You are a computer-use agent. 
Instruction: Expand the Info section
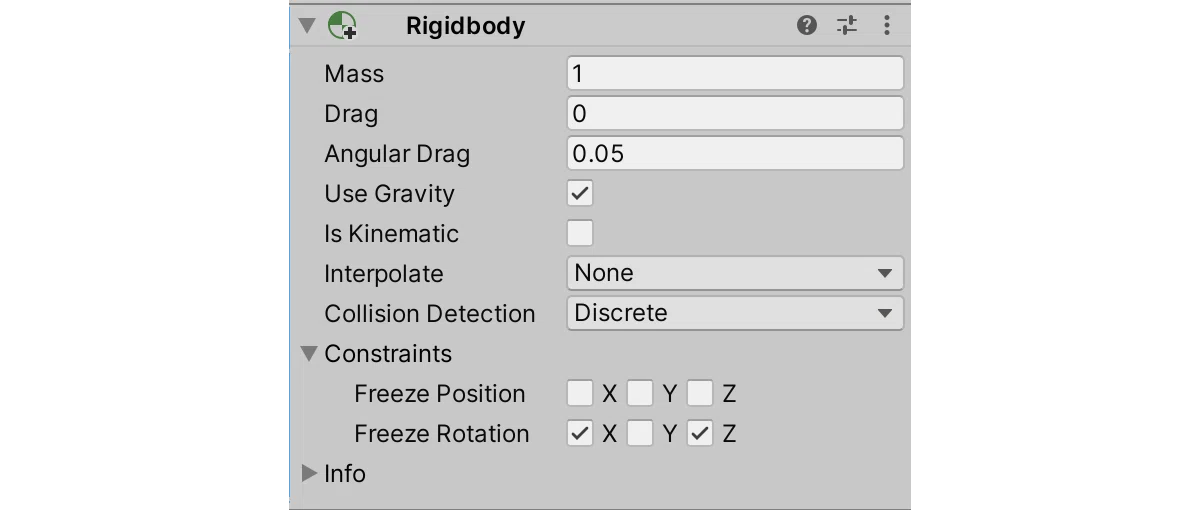(310, 473)
